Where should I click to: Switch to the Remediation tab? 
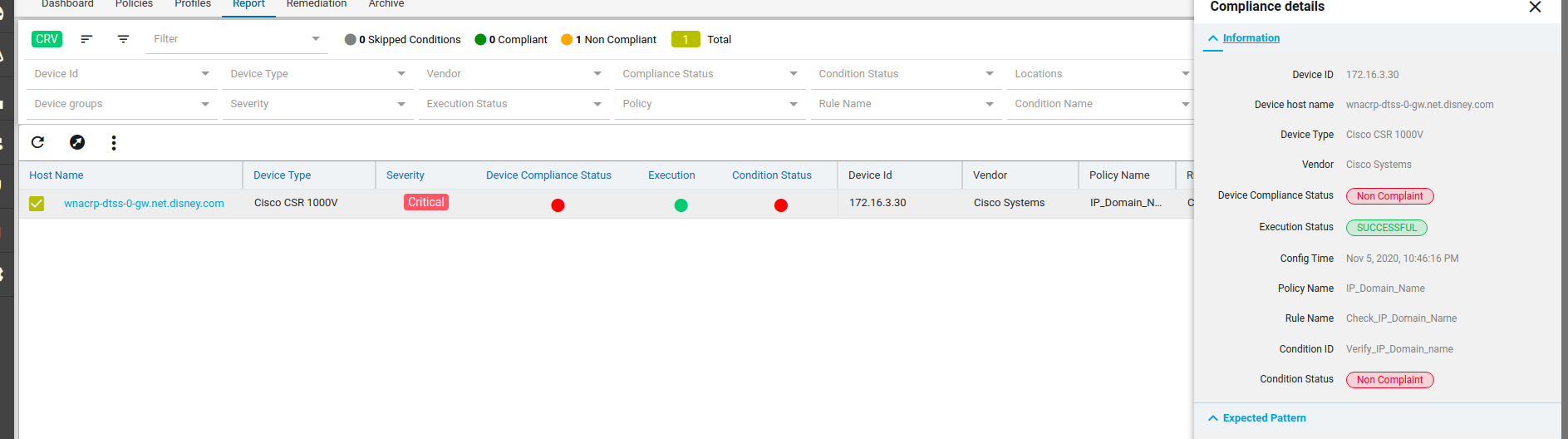[x=317, y=4]
